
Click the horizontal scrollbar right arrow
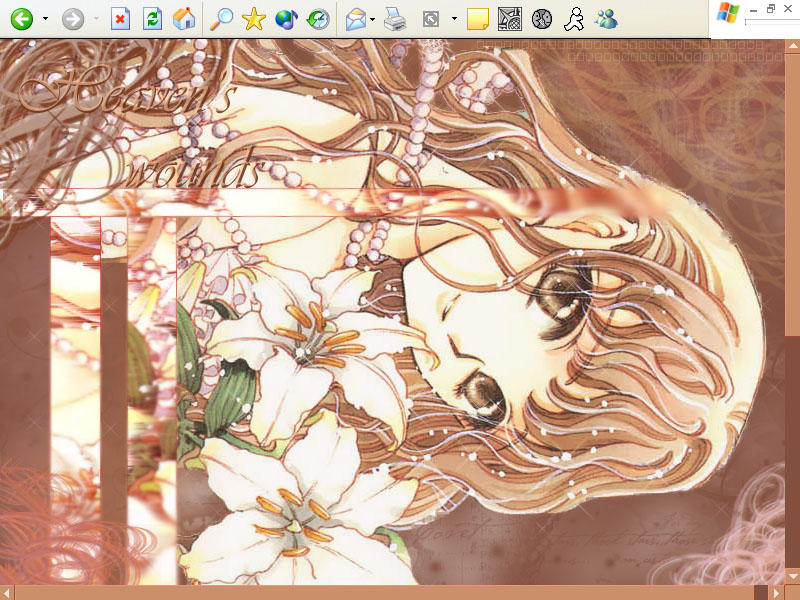tap(777, 593)
